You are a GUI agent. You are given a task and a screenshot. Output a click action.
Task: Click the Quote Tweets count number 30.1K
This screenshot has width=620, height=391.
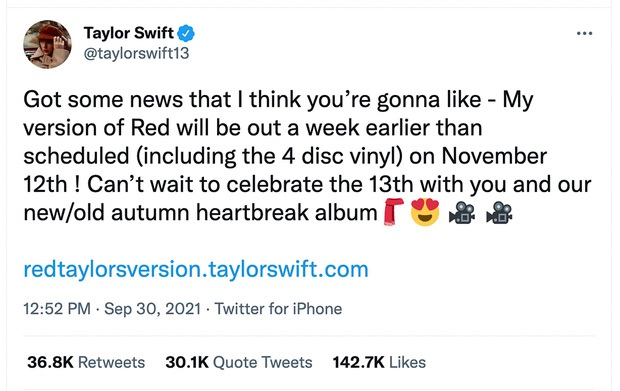[187, 362]
